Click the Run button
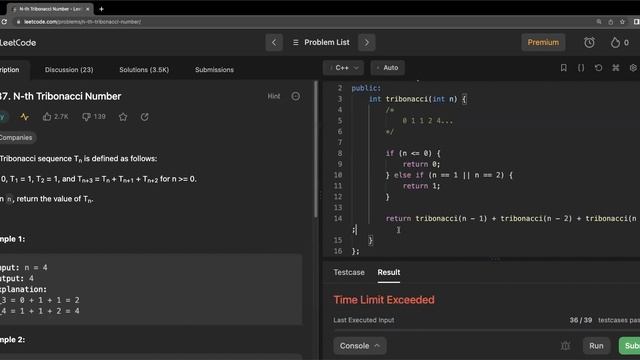 [596, 346]
